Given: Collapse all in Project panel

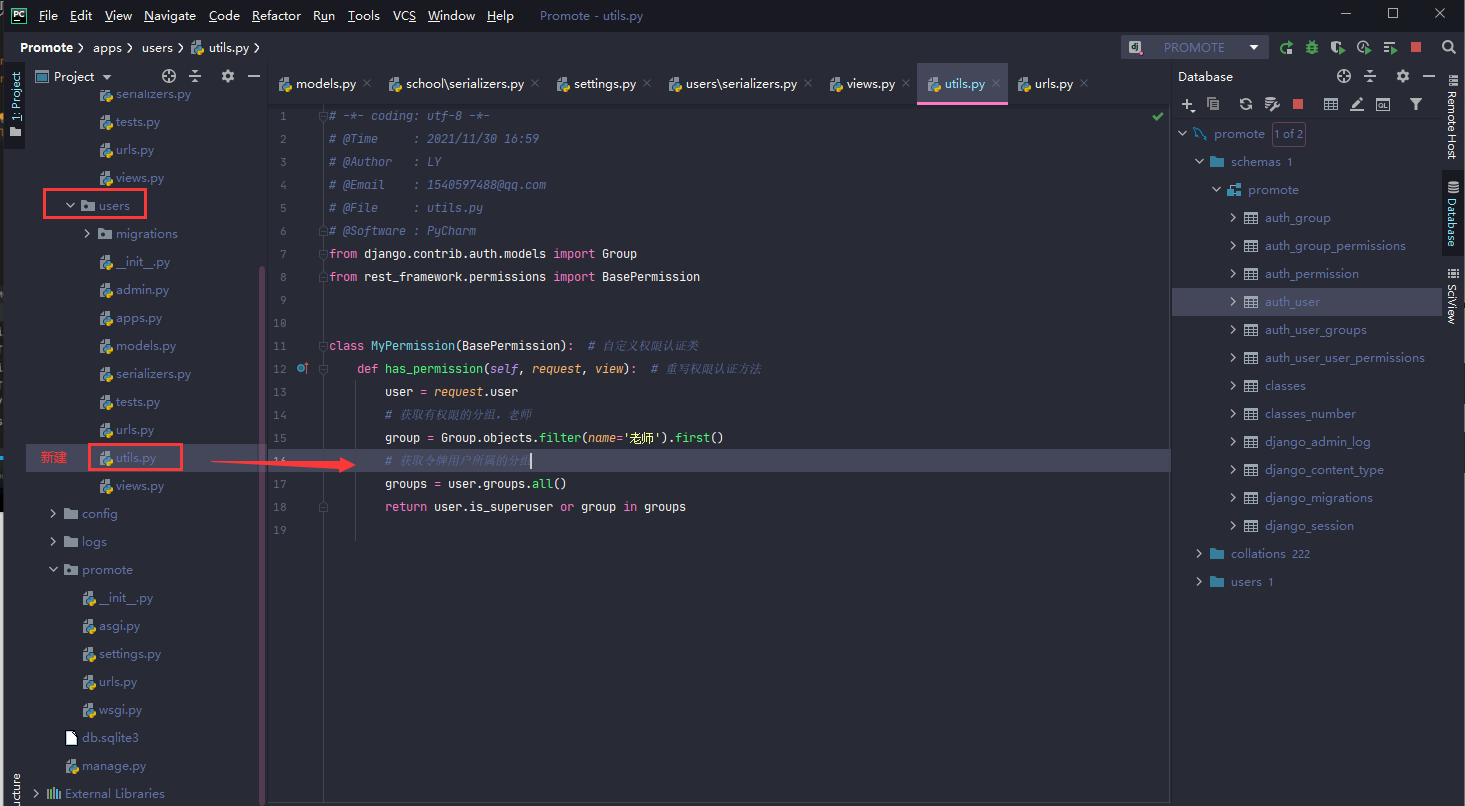Looking at the screenshot, I should [195, 76].
